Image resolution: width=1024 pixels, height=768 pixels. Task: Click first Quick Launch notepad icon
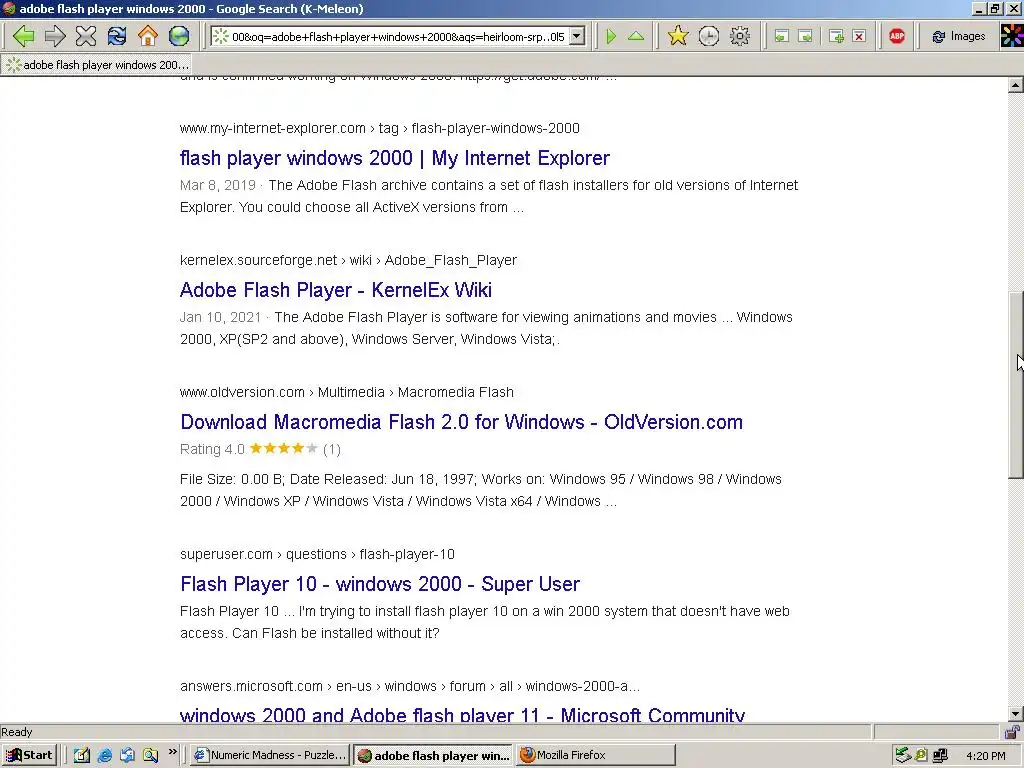coord(81,755)
